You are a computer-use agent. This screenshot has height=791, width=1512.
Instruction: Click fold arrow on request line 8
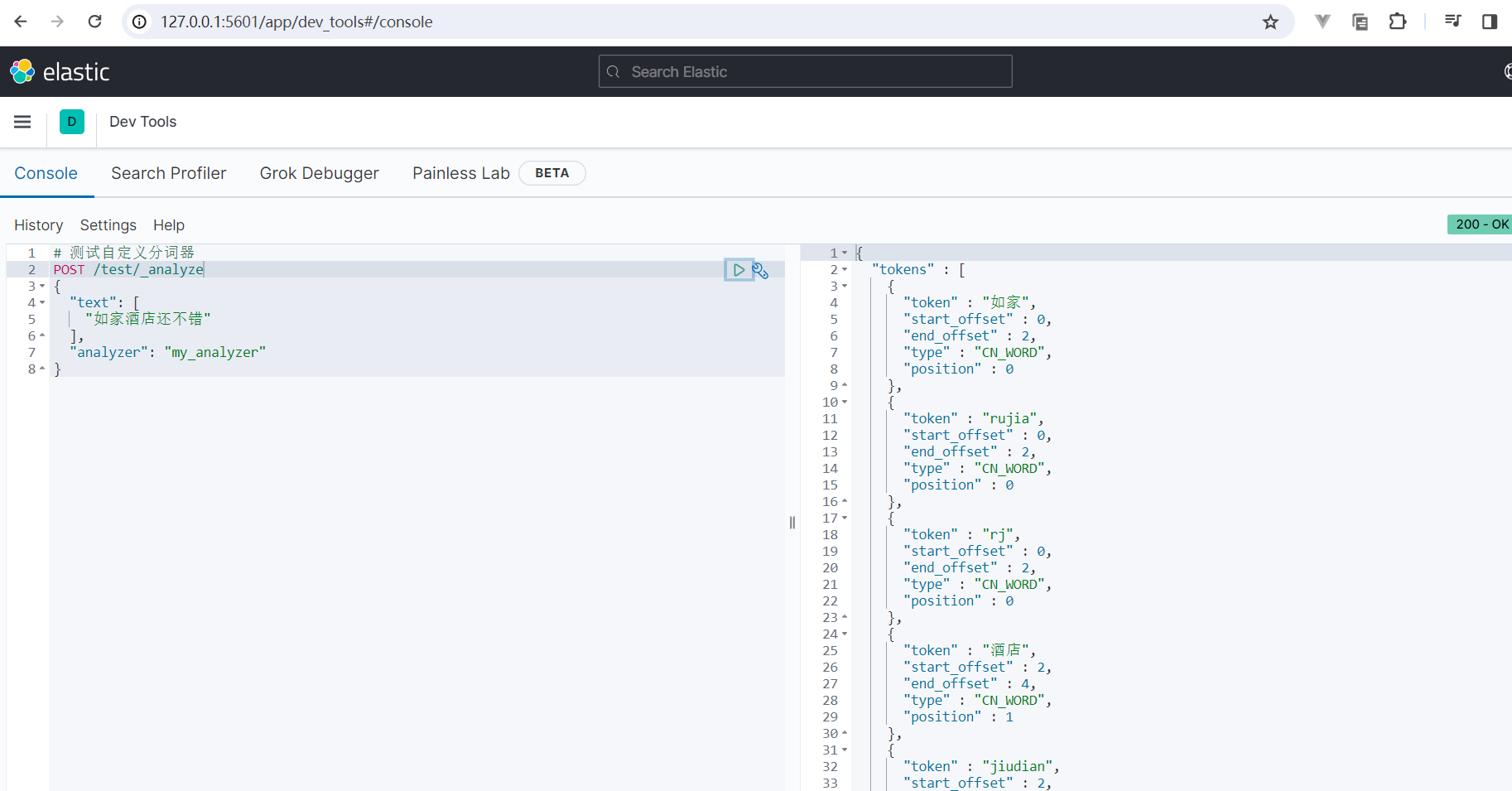42,369
